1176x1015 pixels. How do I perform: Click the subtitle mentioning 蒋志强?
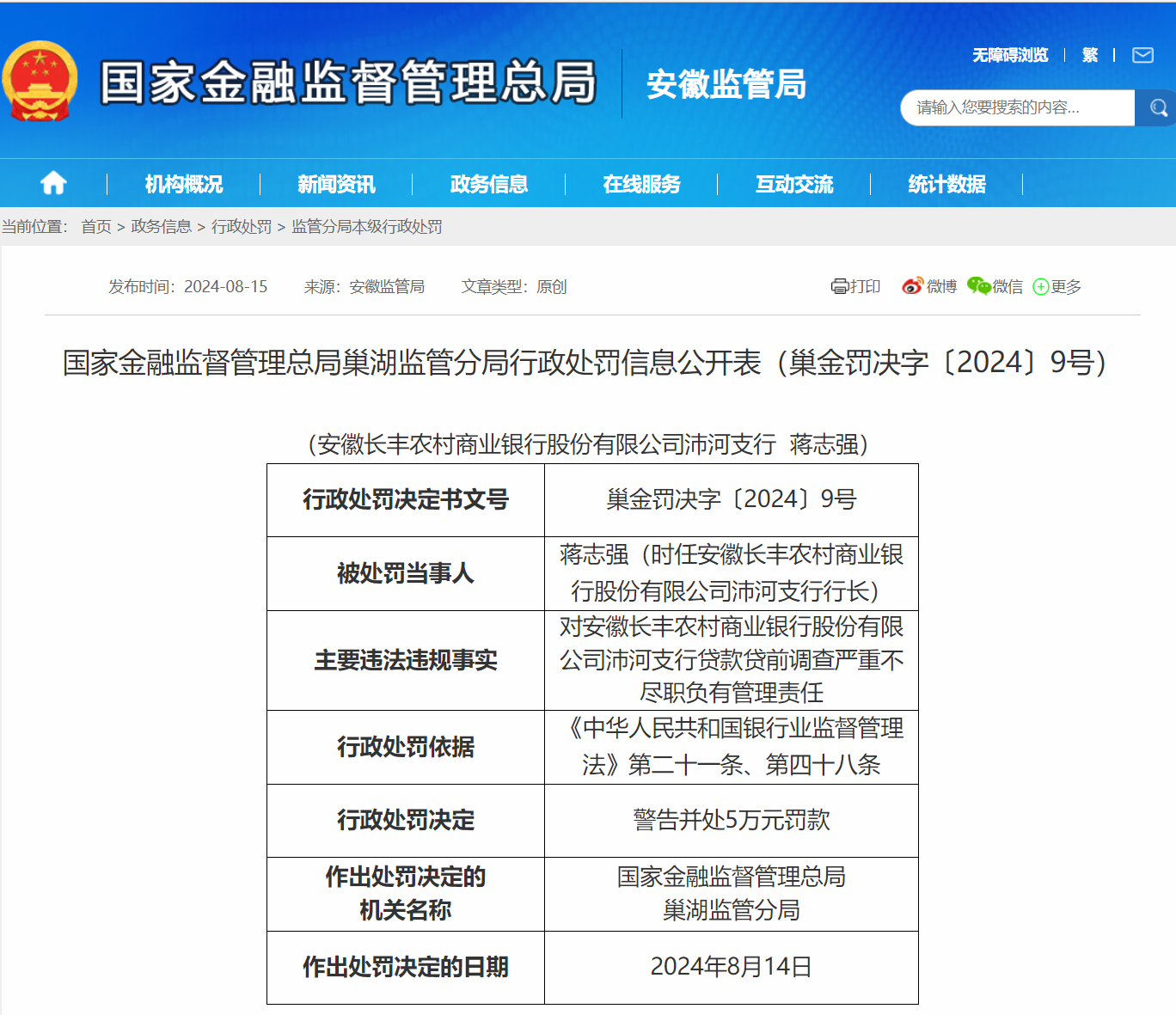point(589,444)
